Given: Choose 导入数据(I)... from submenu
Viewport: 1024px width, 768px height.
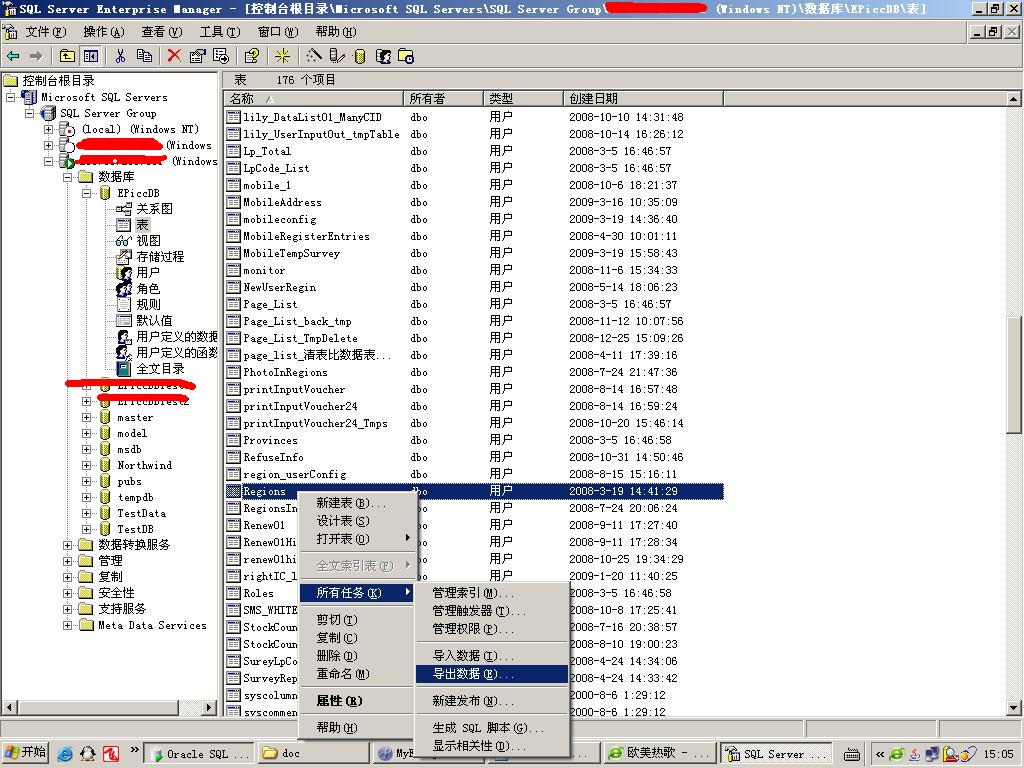Looking at the screenshot, I should coord(491,656).
